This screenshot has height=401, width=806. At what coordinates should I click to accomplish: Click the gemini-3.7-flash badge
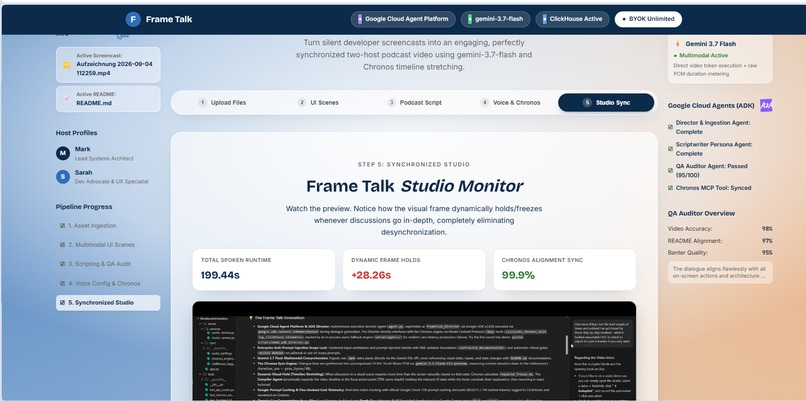pyautogui.click(x=495, y=19)
